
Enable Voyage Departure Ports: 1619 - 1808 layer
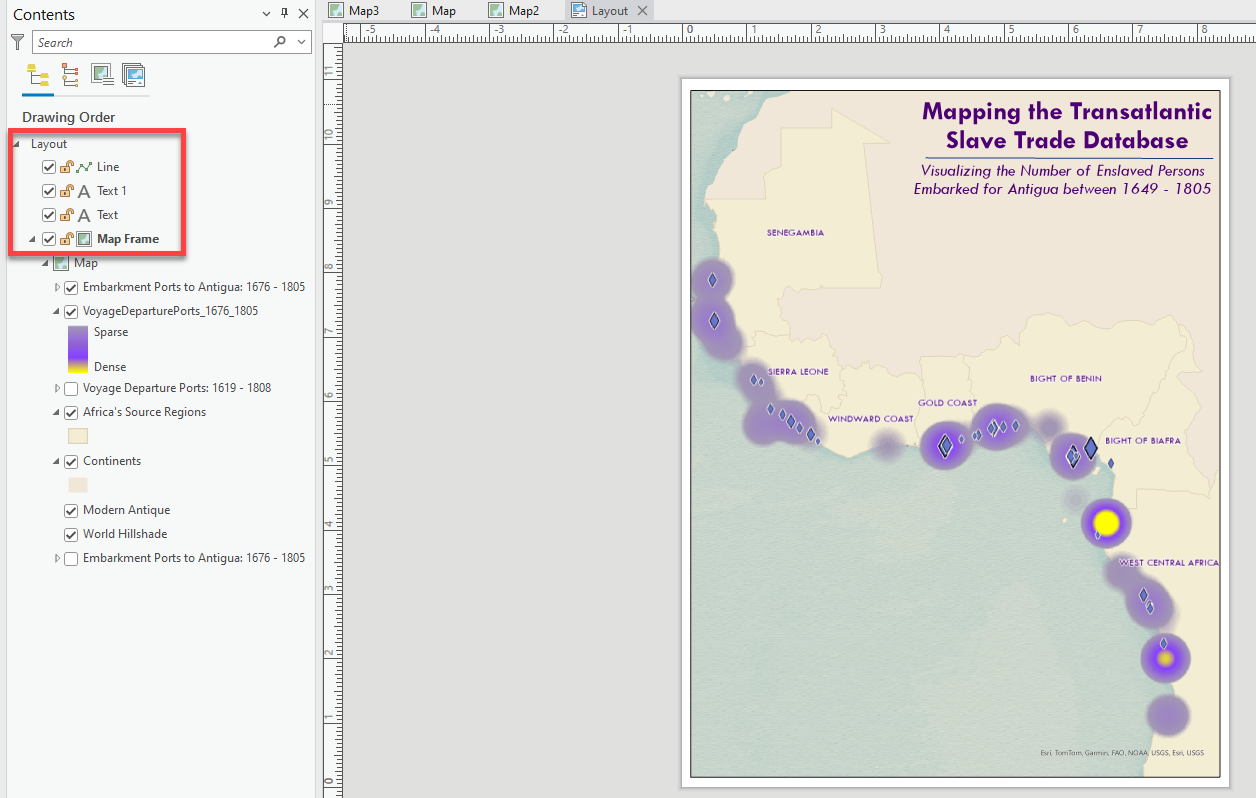coord(71,388)
